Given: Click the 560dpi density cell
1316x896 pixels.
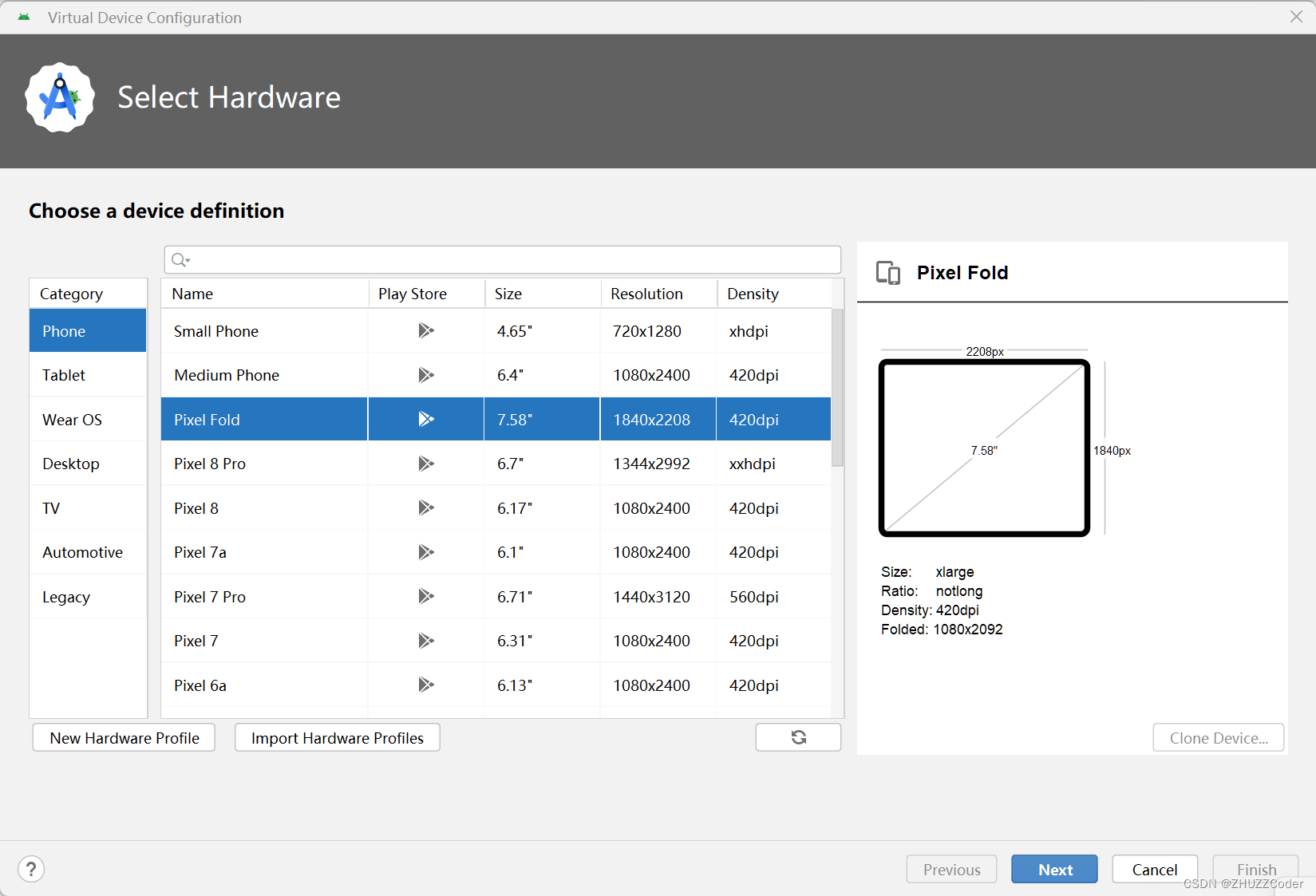Looking at the screenshot, I should [774, 597].
